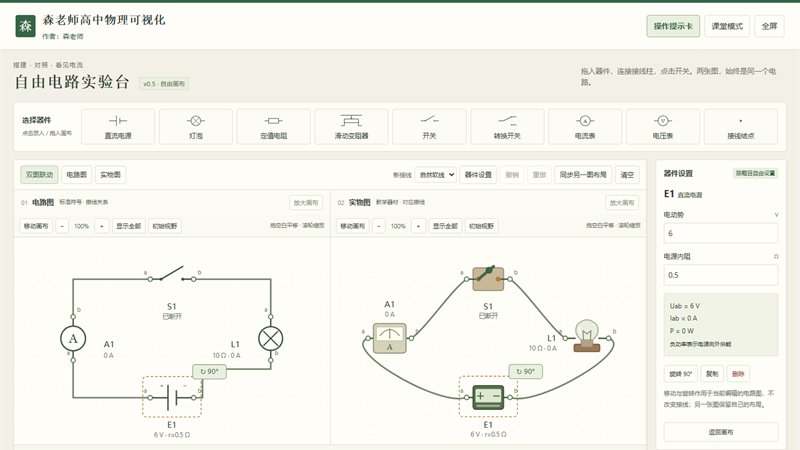Add a light bulb (灯泡) component

(195, 127)
